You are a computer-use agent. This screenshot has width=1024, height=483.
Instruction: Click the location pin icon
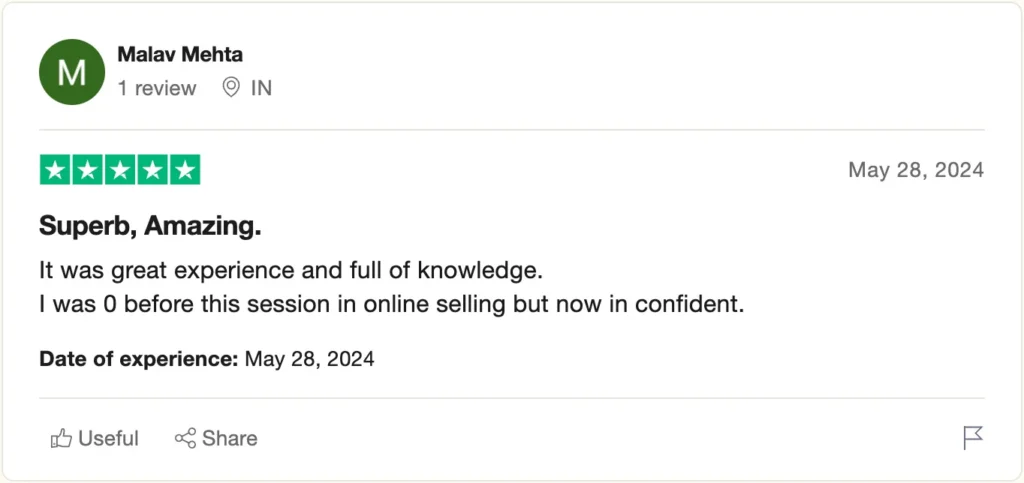(x=231, y=88)
